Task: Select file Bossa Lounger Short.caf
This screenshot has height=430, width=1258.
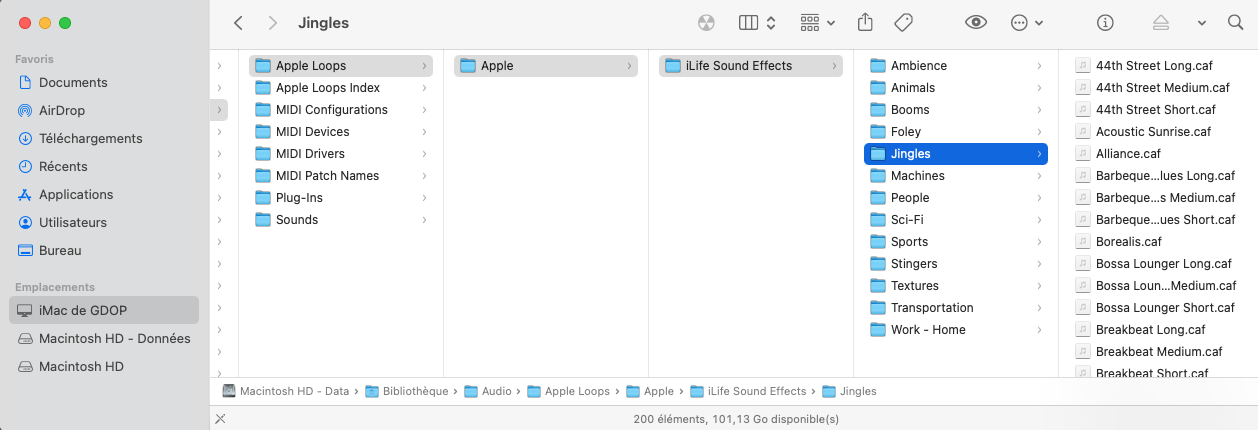Action: pos(1163,308)
